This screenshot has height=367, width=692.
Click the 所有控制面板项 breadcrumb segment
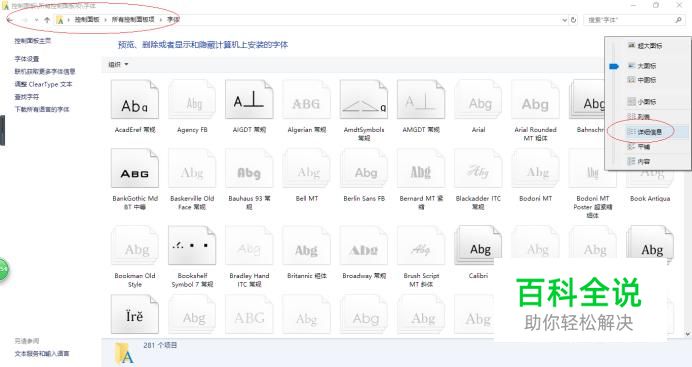coord(133,20)
